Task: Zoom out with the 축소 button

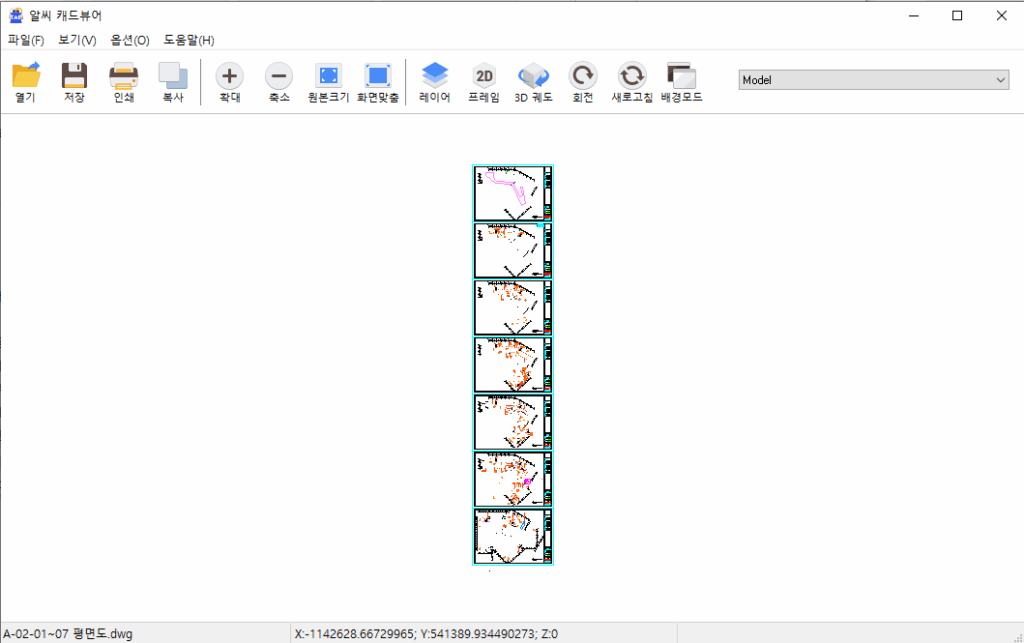Action: tap(279, 82)
